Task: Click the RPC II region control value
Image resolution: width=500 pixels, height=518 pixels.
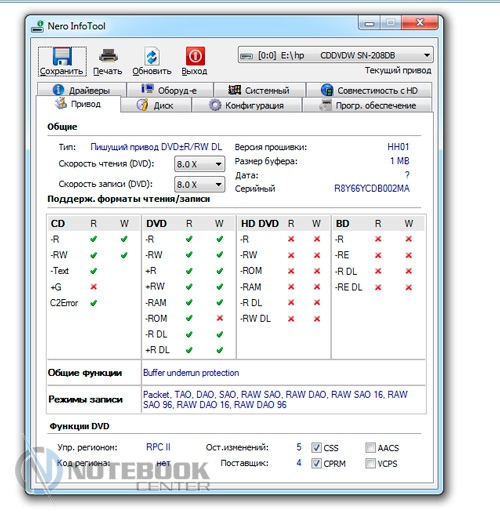Action: point(158,447)
